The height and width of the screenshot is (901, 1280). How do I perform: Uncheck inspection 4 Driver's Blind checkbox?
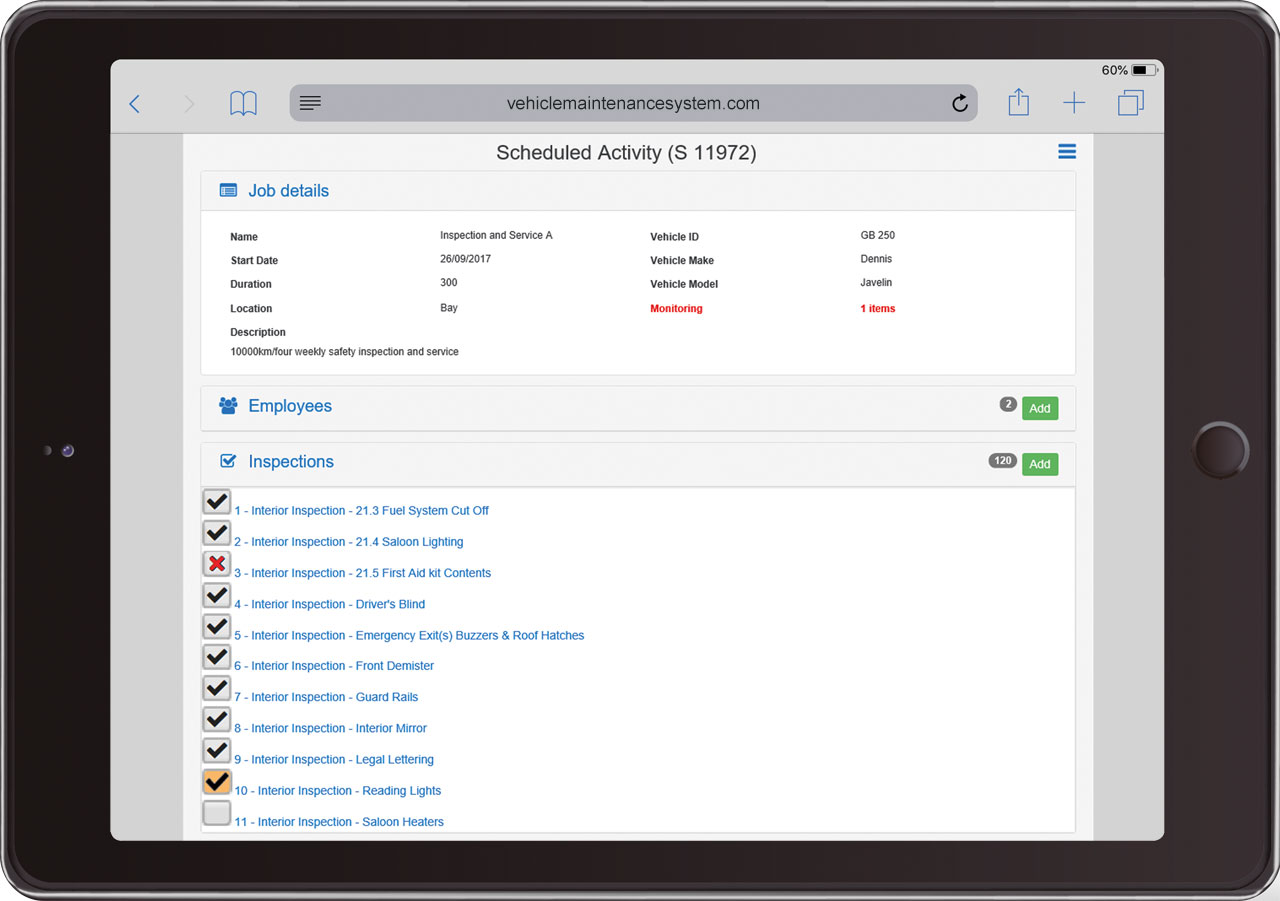click(x=217, y=595)
